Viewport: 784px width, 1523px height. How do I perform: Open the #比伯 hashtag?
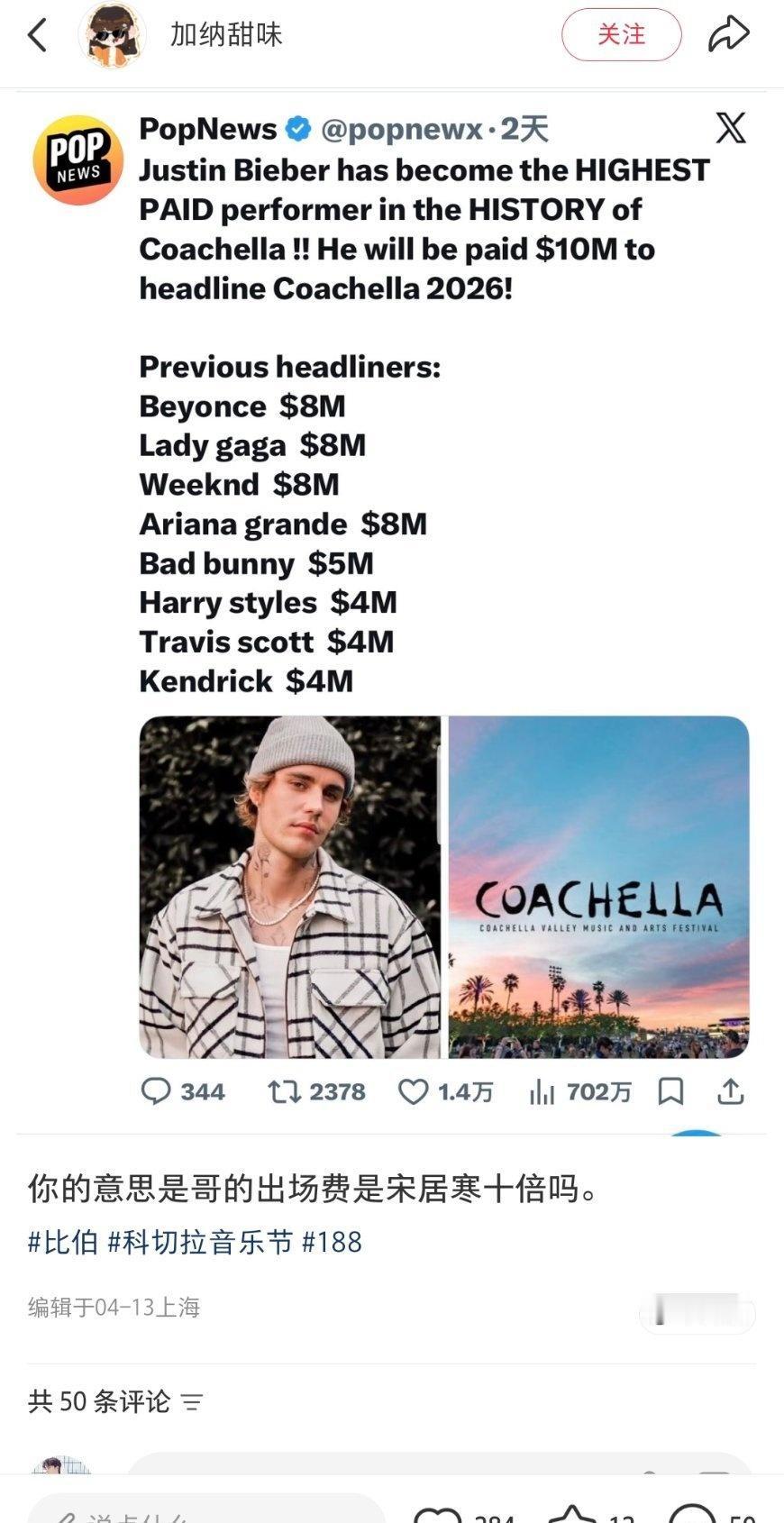coord(62,1242)
